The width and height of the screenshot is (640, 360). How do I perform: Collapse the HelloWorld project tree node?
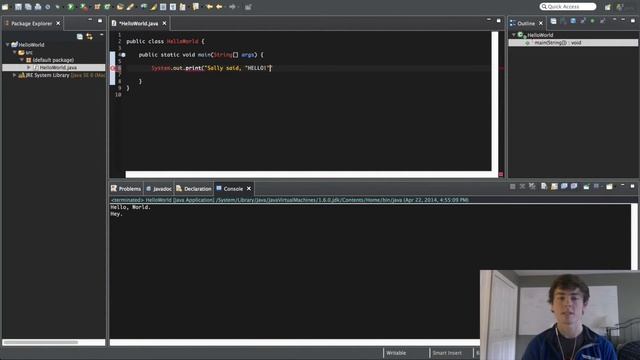(x=7, y=44)
